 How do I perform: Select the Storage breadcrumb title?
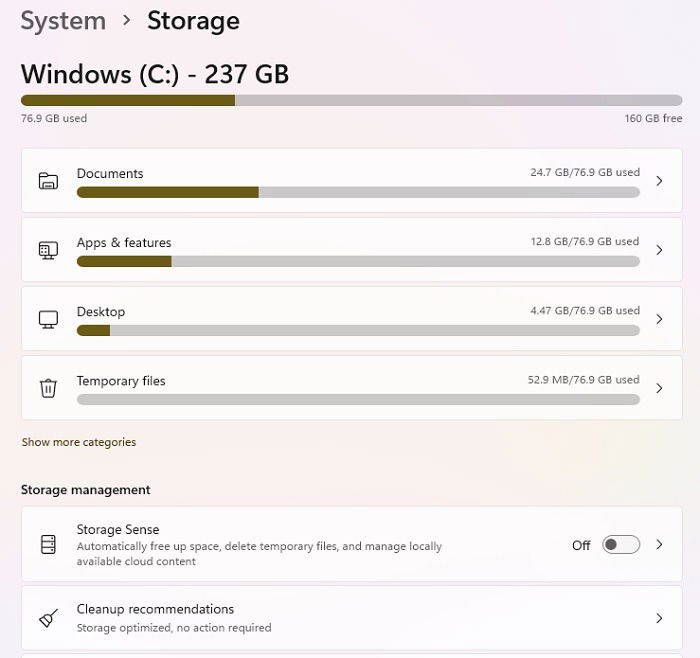click(193, 21)
